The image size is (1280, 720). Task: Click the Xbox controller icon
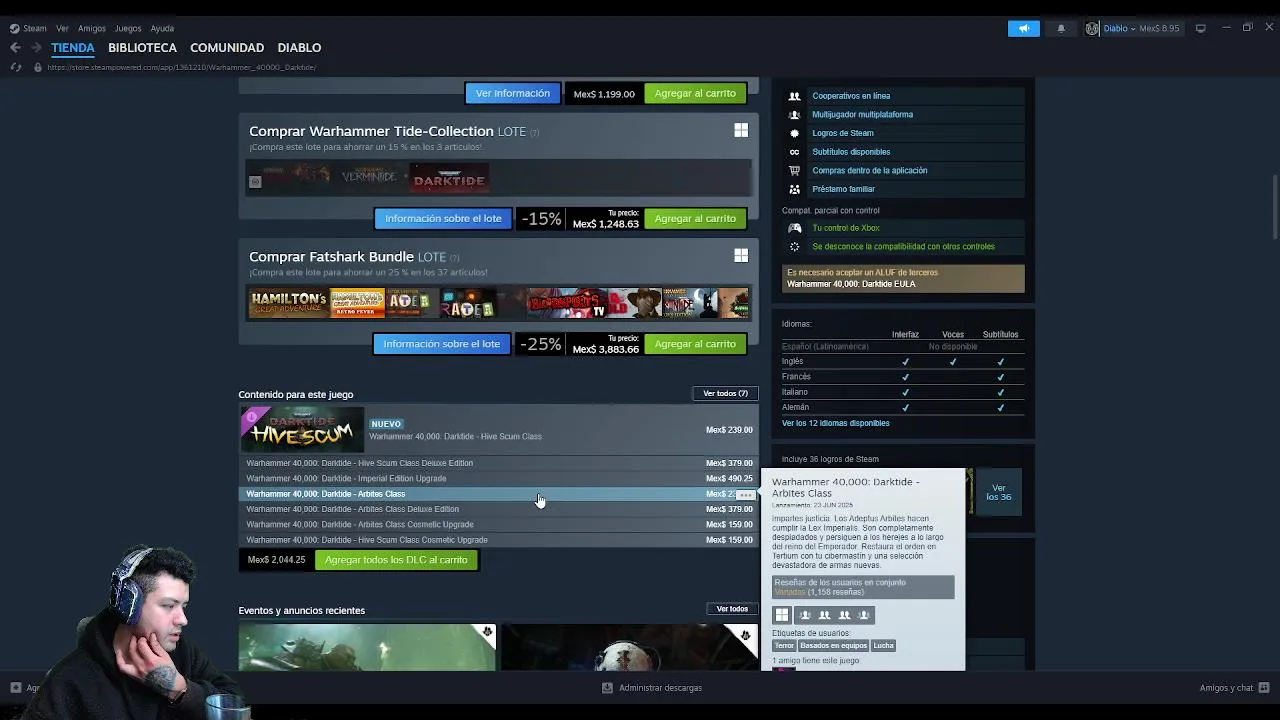(x=794, y=228)
